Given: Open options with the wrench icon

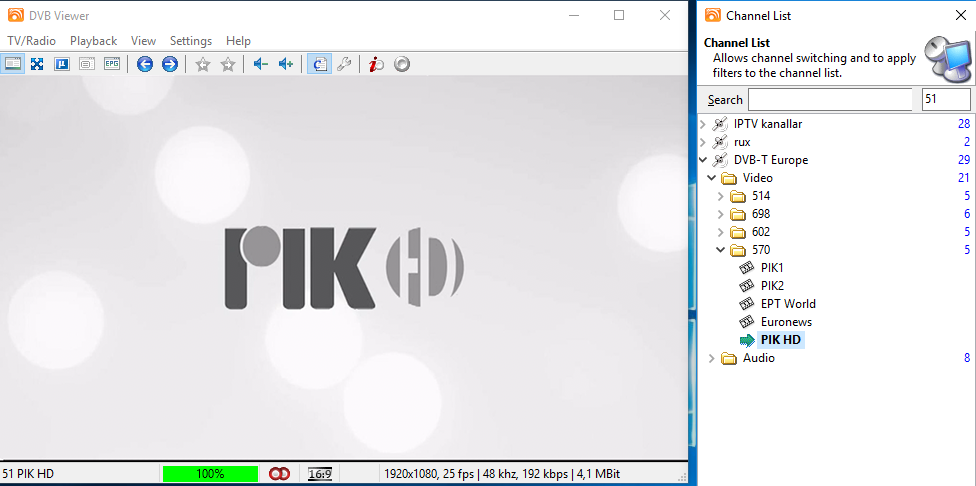Looking at the screenshot, I should click(344, 63).
